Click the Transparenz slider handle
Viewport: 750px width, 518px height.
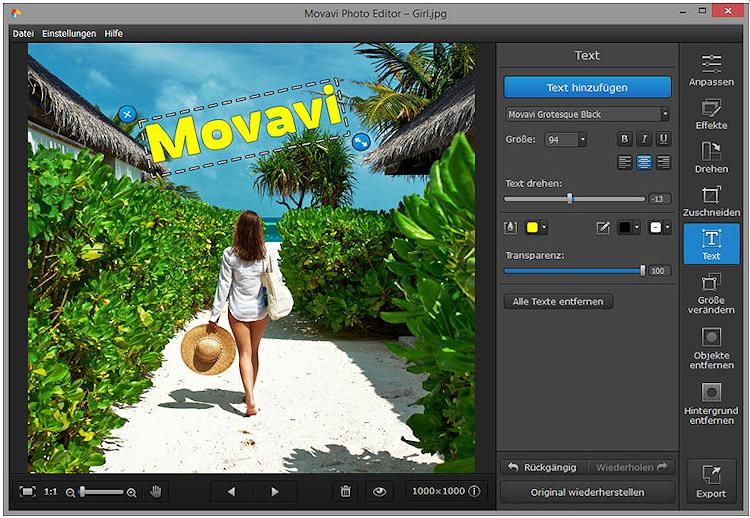click(x=643, y=271)
